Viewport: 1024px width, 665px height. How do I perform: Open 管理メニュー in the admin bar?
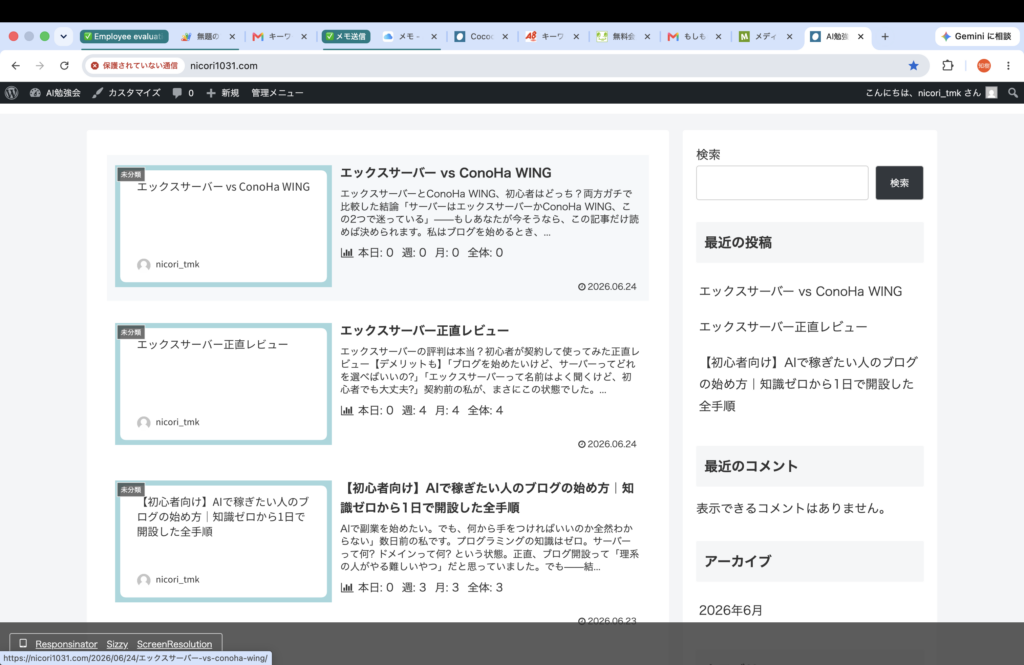pyautogui.click(x=277, y=93)
